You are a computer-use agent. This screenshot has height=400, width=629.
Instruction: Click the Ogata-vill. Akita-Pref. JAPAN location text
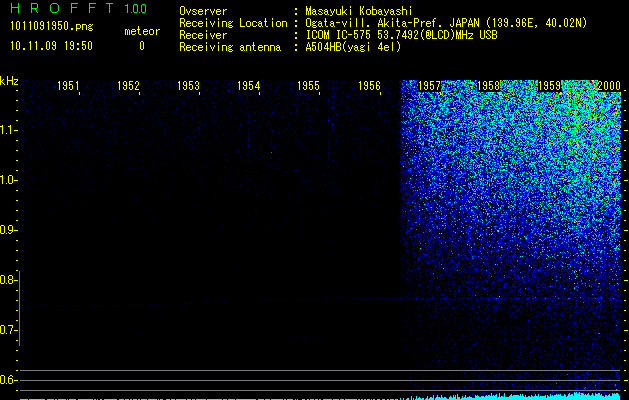[x=446, y=23]
